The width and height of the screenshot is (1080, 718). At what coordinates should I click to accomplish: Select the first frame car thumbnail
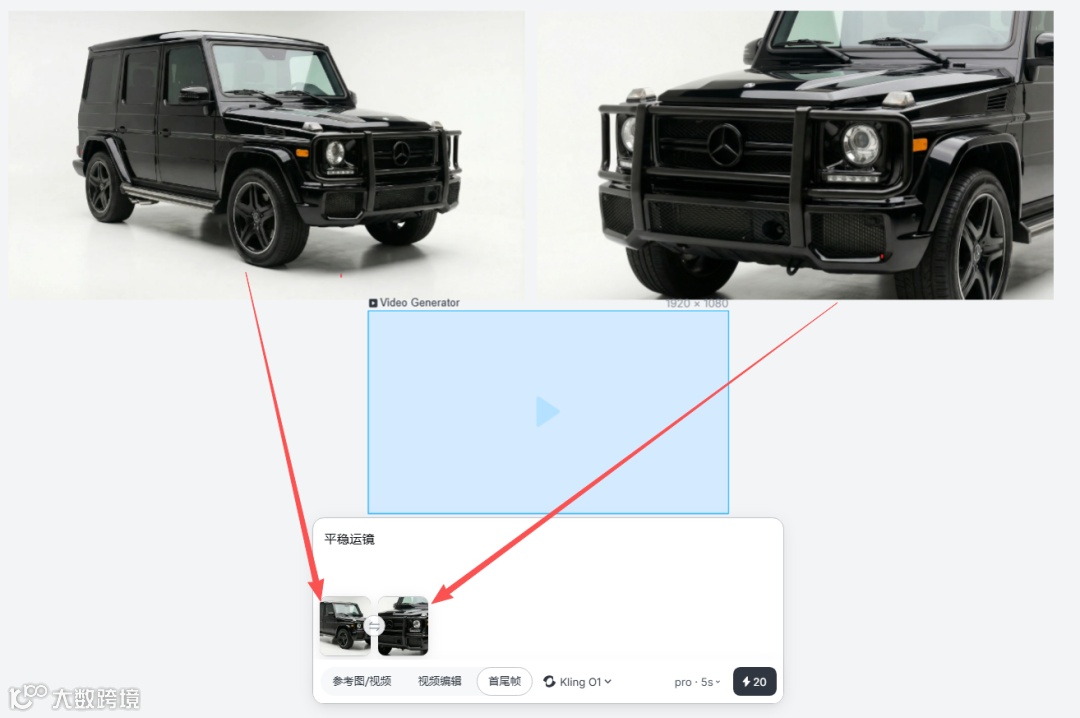click(x=345, y=626)
